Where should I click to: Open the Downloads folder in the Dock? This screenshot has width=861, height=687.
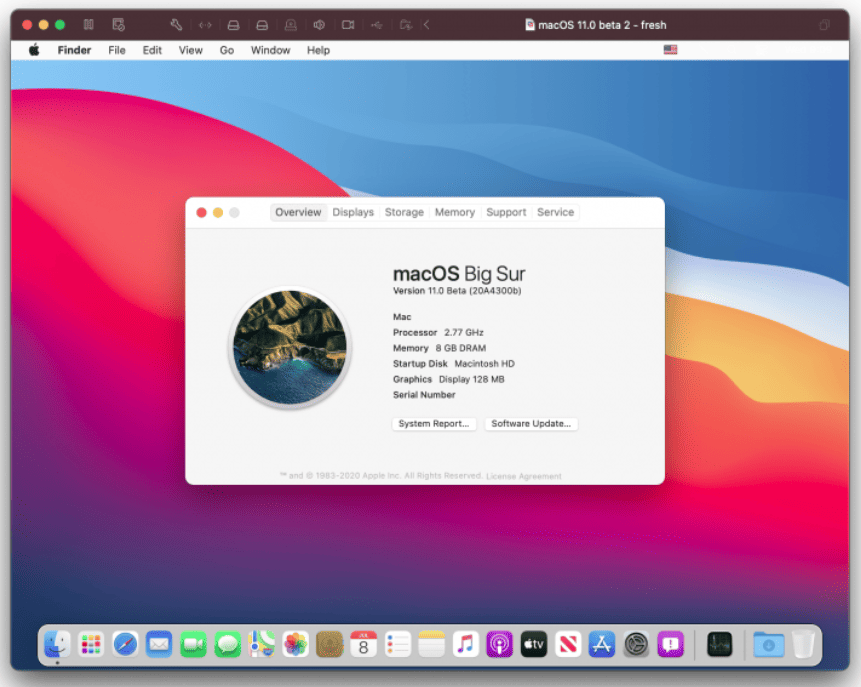[x=768, y=644]
